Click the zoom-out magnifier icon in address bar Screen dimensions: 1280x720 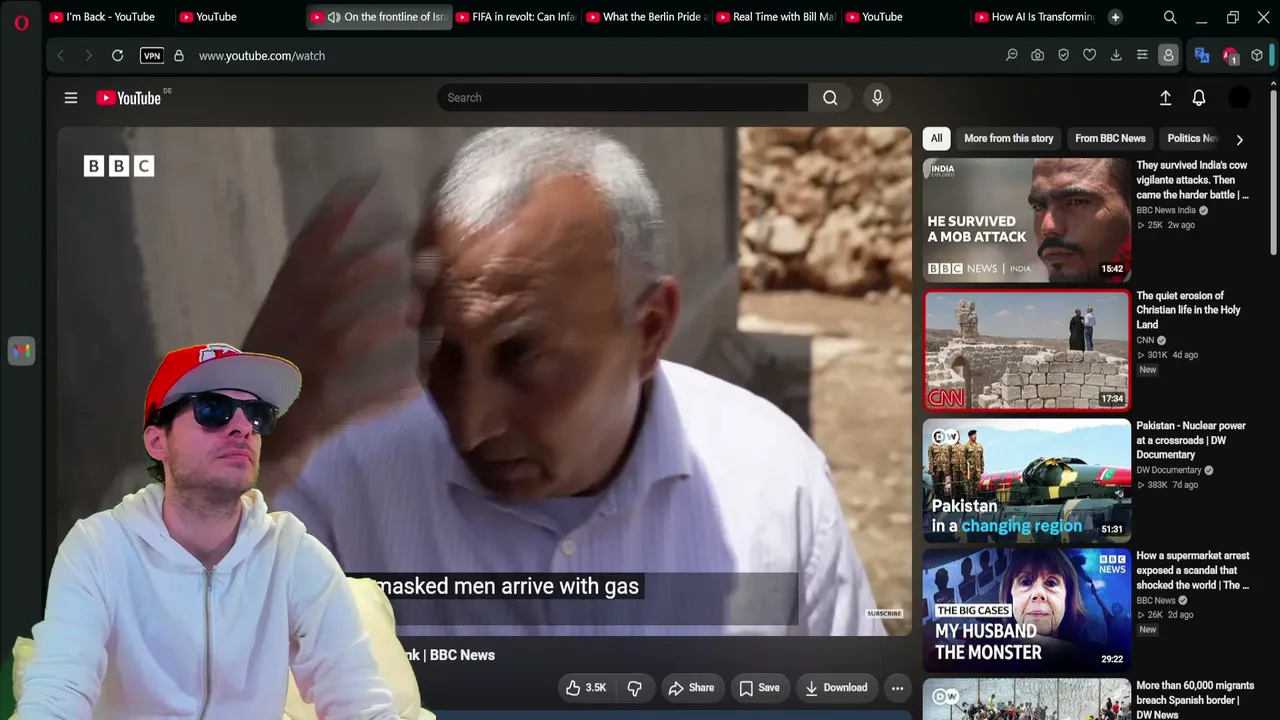pos(1012,56)
